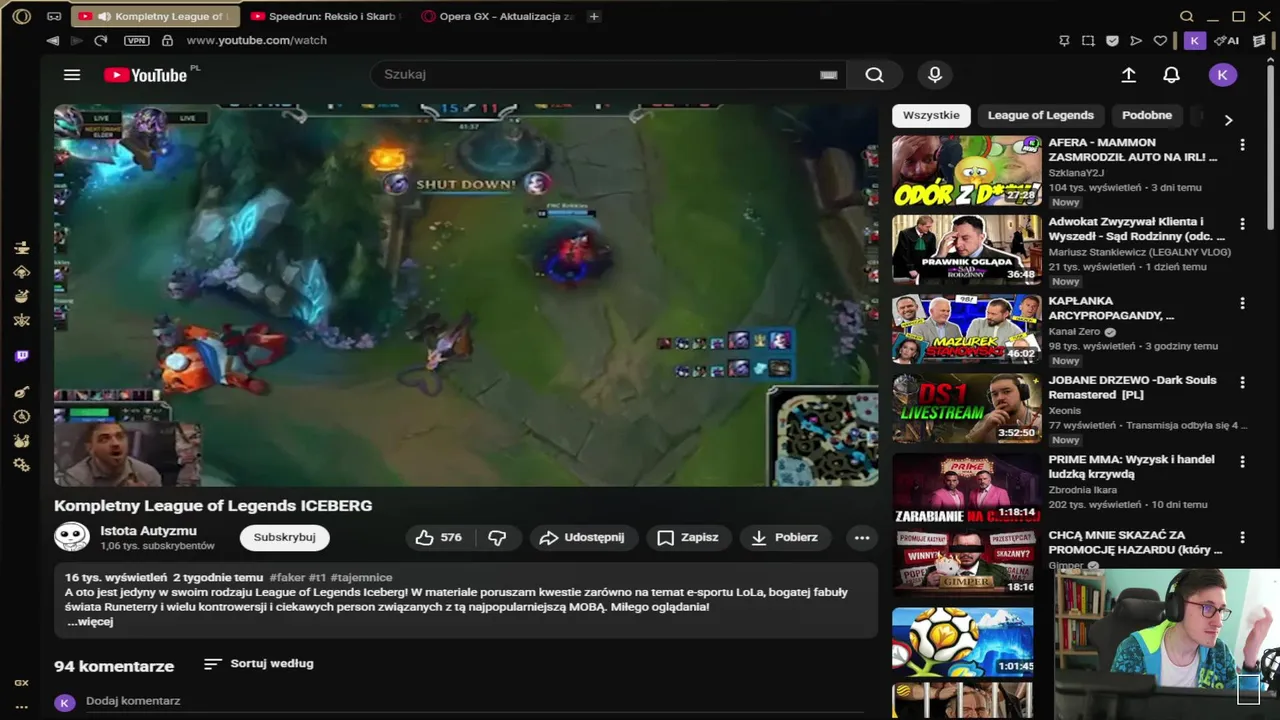Viewport: 1280px width, 720px height.
Task: Dislike the video with thumbs down
Action: (x=497, y=537)
